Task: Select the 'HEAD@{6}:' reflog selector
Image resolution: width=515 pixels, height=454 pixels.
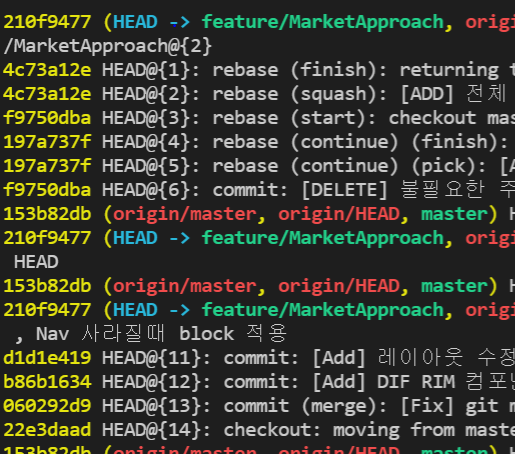Action: click(x=151, y=190)
